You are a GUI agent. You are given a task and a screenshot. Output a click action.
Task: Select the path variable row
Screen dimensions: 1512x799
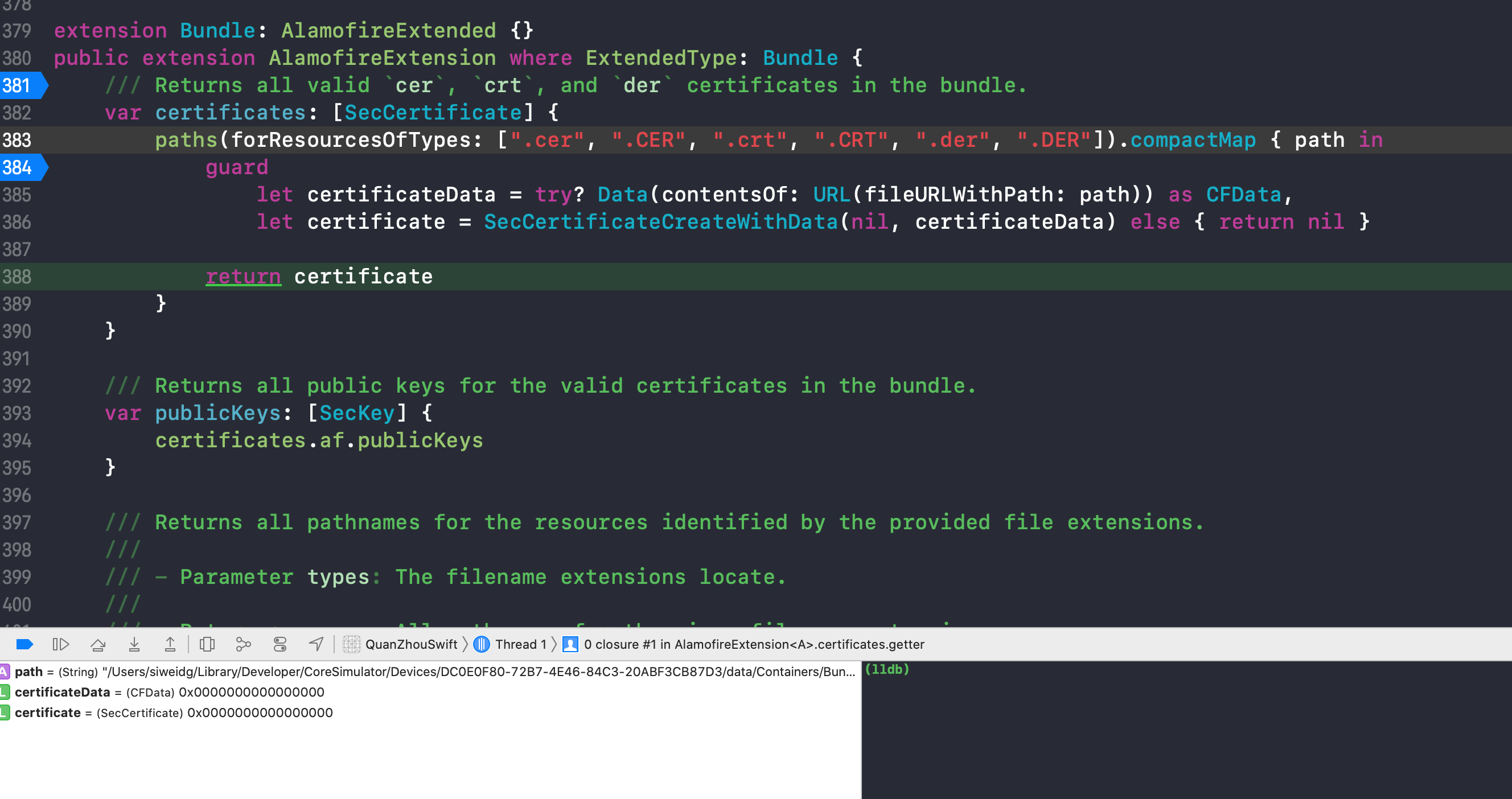(411, 672)
